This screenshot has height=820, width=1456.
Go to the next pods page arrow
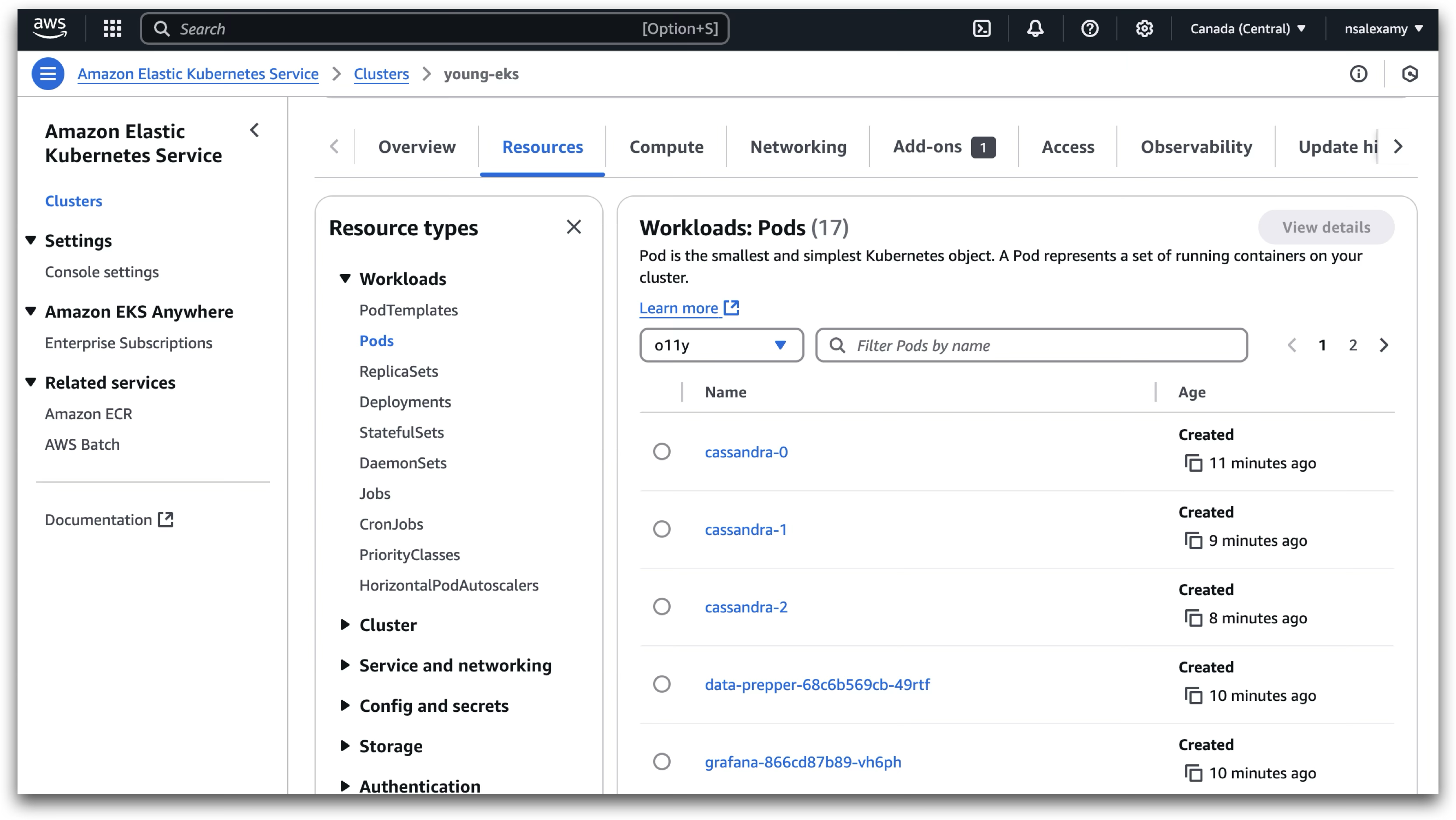click(1384, 345)
